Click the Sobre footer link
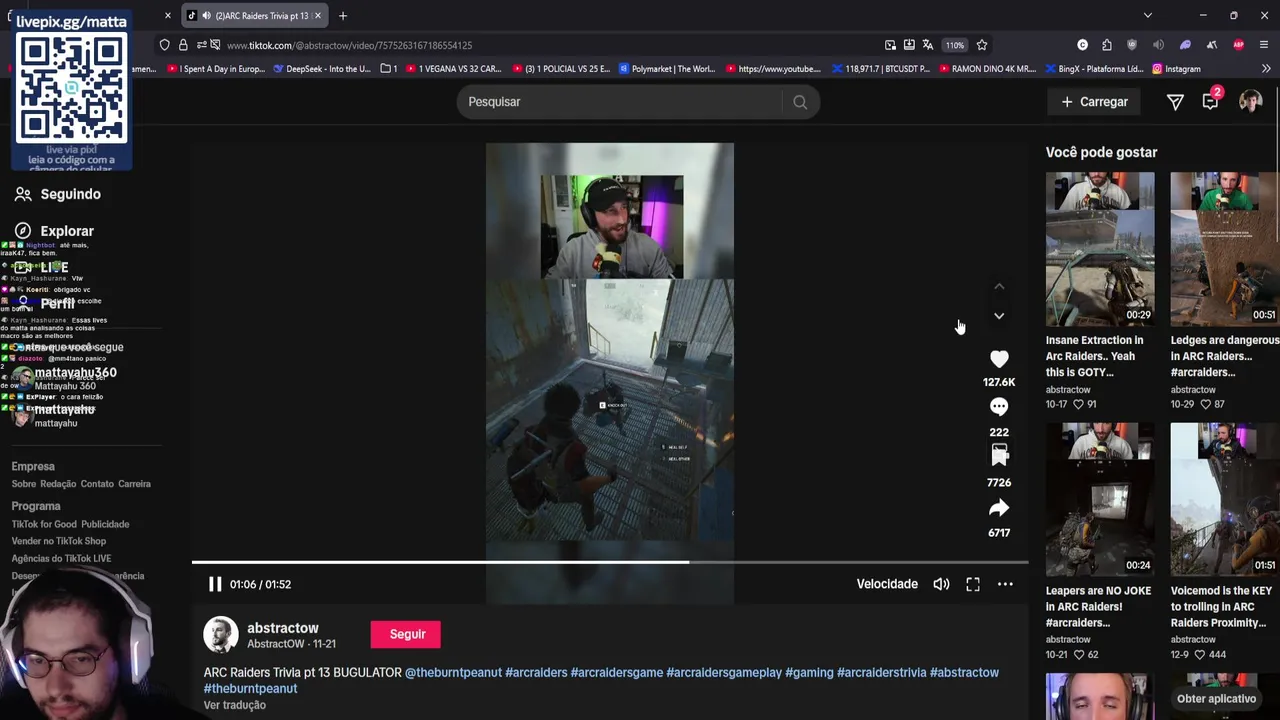This screenshot has width=1280, height=720. click(x=24, y=484)
